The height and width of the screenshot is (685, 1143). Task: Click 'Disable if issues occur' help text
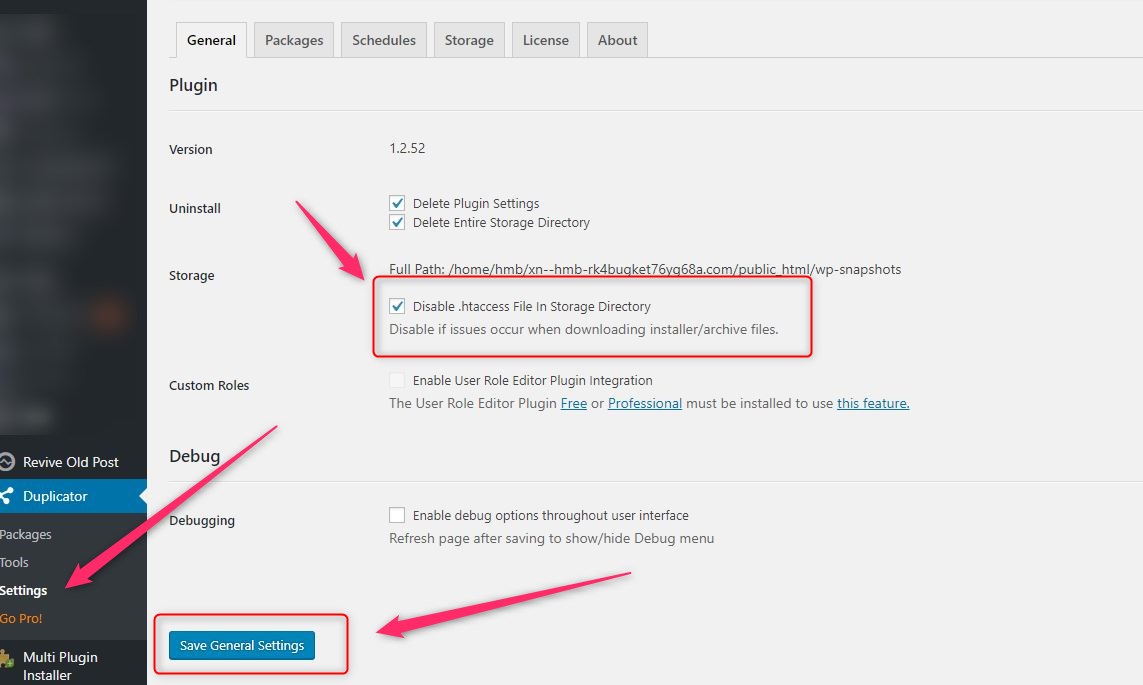pos(584,329)
